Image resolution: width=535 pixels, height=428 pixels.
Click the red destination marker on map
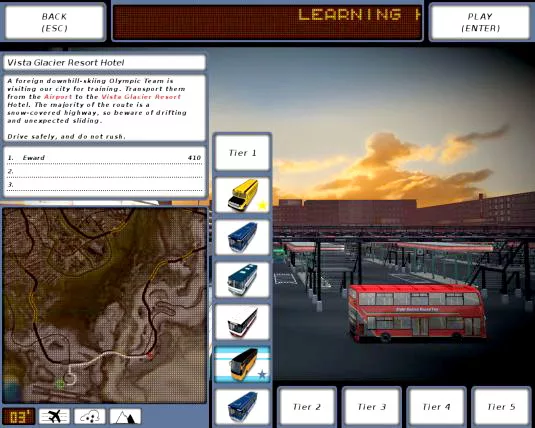(x=150, y=356)
